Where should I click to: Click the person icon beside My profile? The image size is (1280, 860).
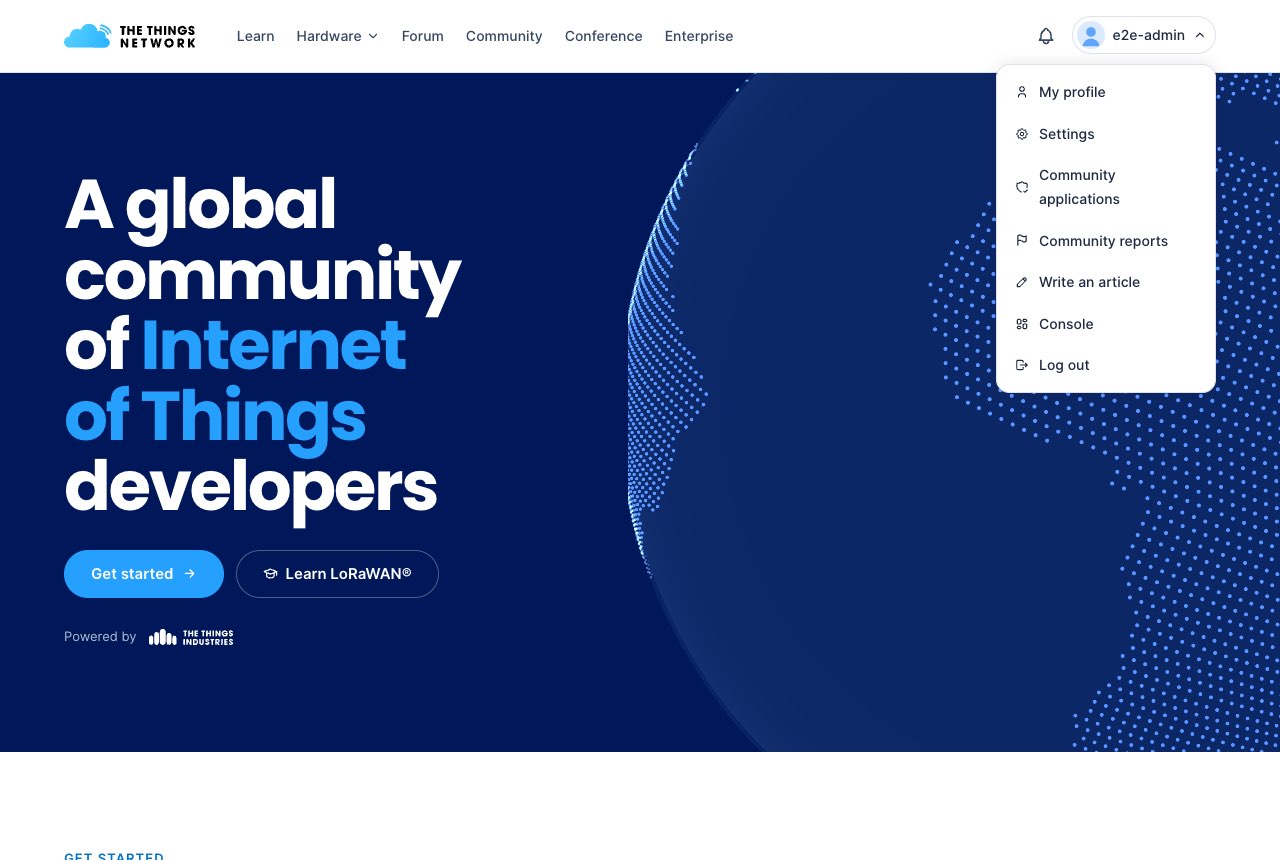pyautogui.click(x=1022, y=92)
